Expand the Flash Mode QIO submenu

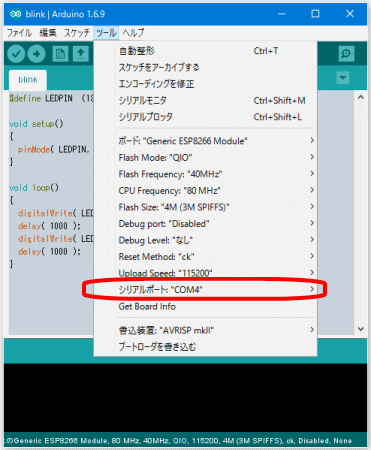[x=205, y=157]
